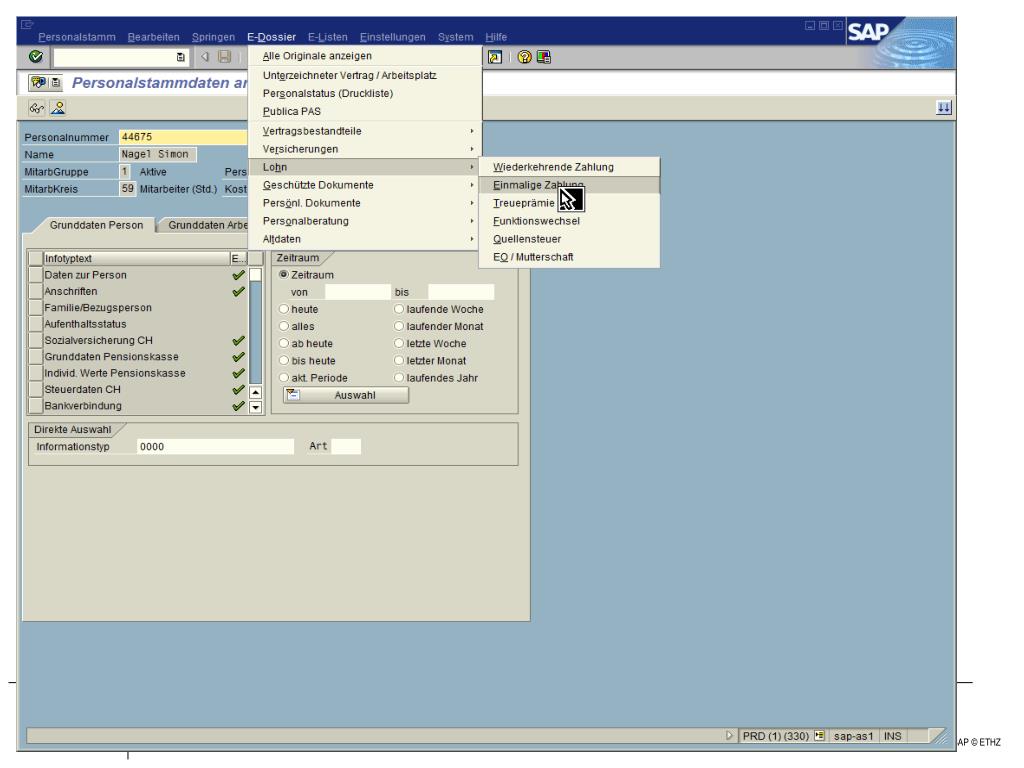The image size is (1024, 768).
Task: Click the Informationstyp input field
Action: click(x=216, y=447)
